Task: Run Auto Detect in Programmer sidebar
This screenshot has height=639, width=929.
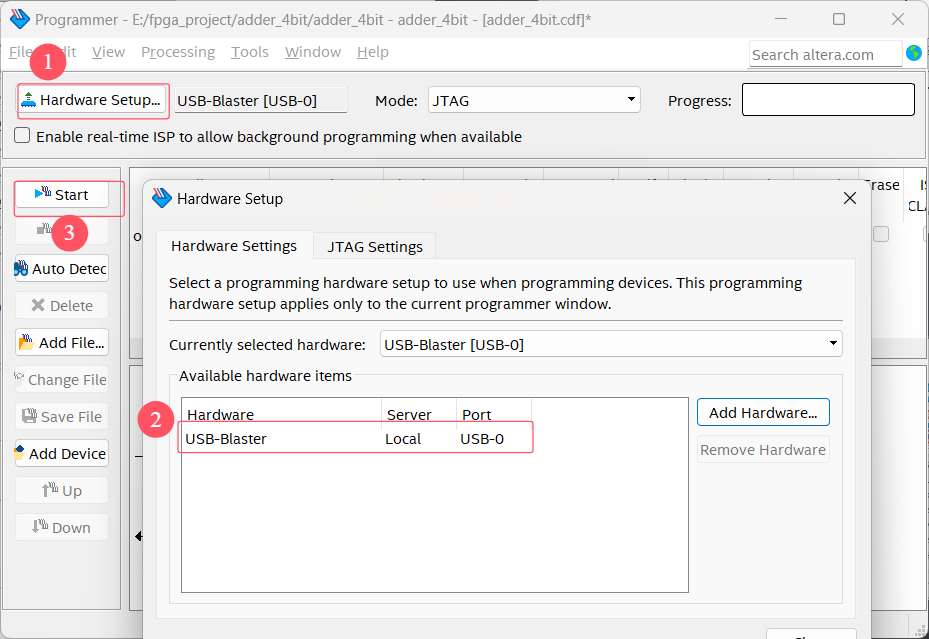Action: (62, 269)
